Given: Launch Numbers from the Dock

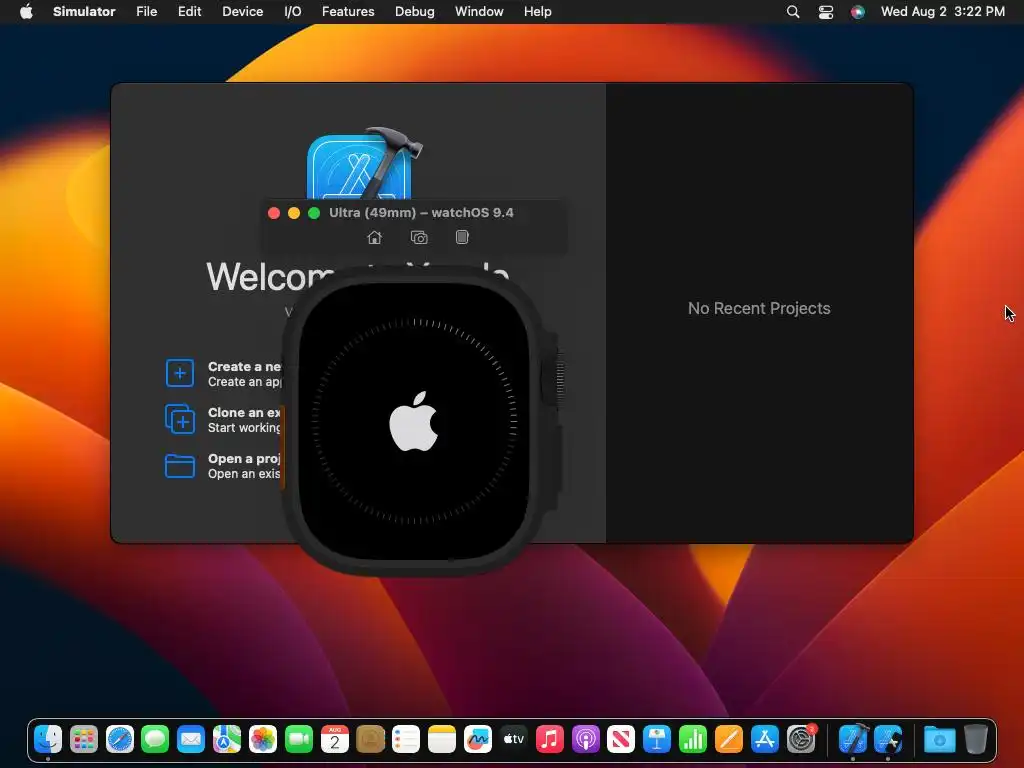Looking at the screenshot, I should [x=692, y=739].
